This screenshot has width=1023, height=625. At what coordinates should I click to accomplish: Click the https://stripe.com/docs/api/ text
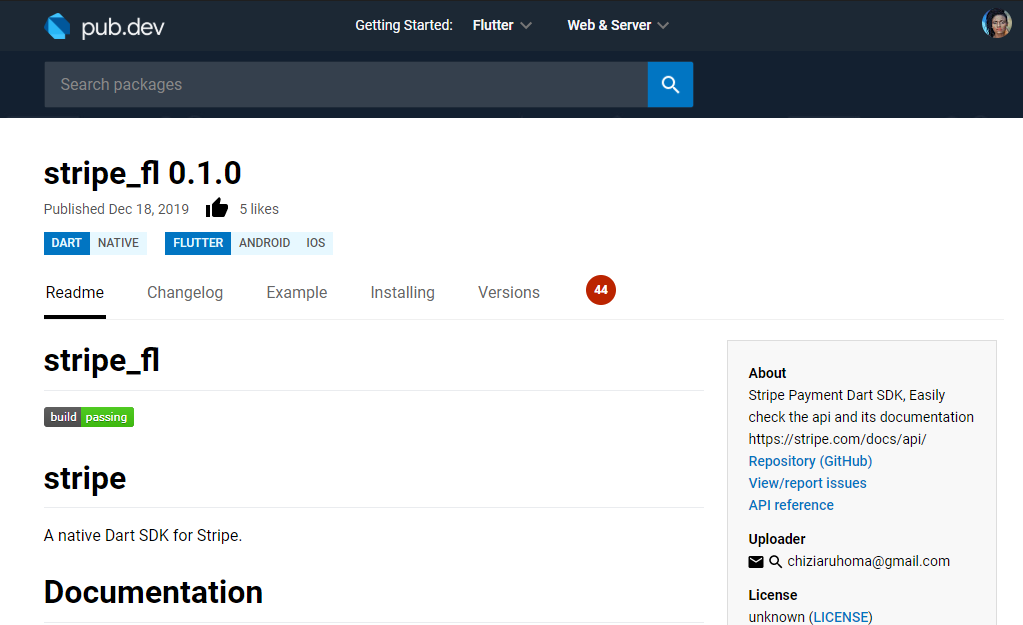837,439
